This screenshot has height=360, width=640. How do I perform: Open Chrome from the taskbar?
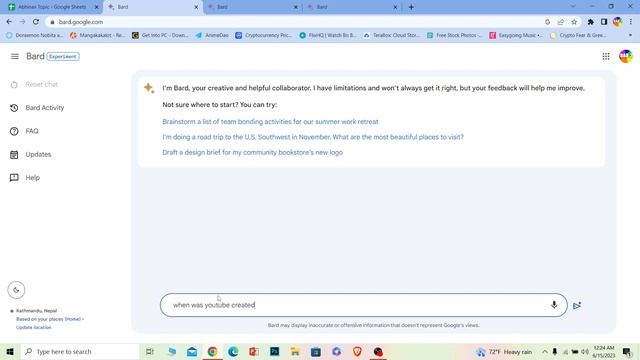[x=212, y=351]
